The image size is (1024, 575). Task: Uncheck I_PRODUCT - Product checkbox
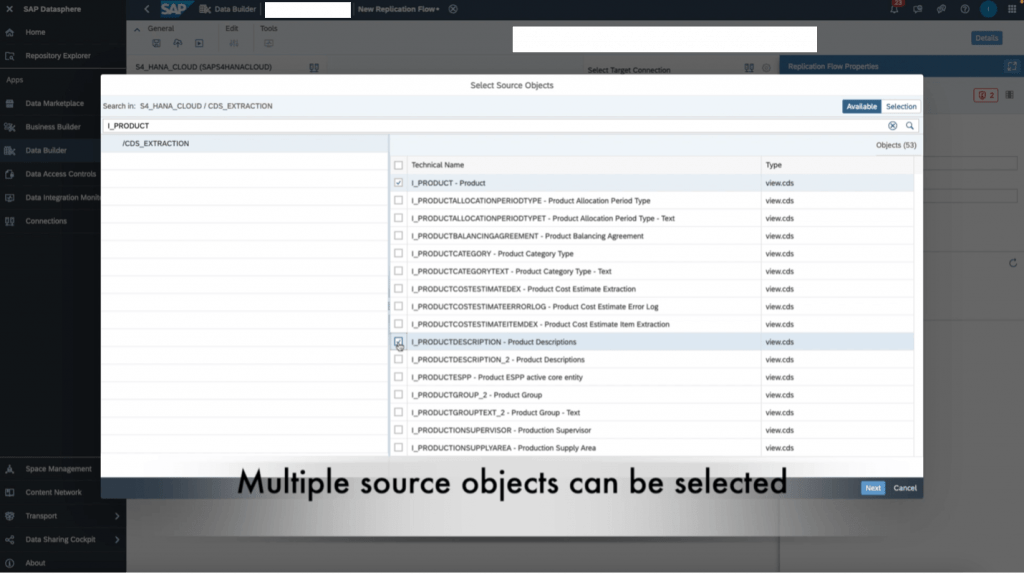click(398, 183)
